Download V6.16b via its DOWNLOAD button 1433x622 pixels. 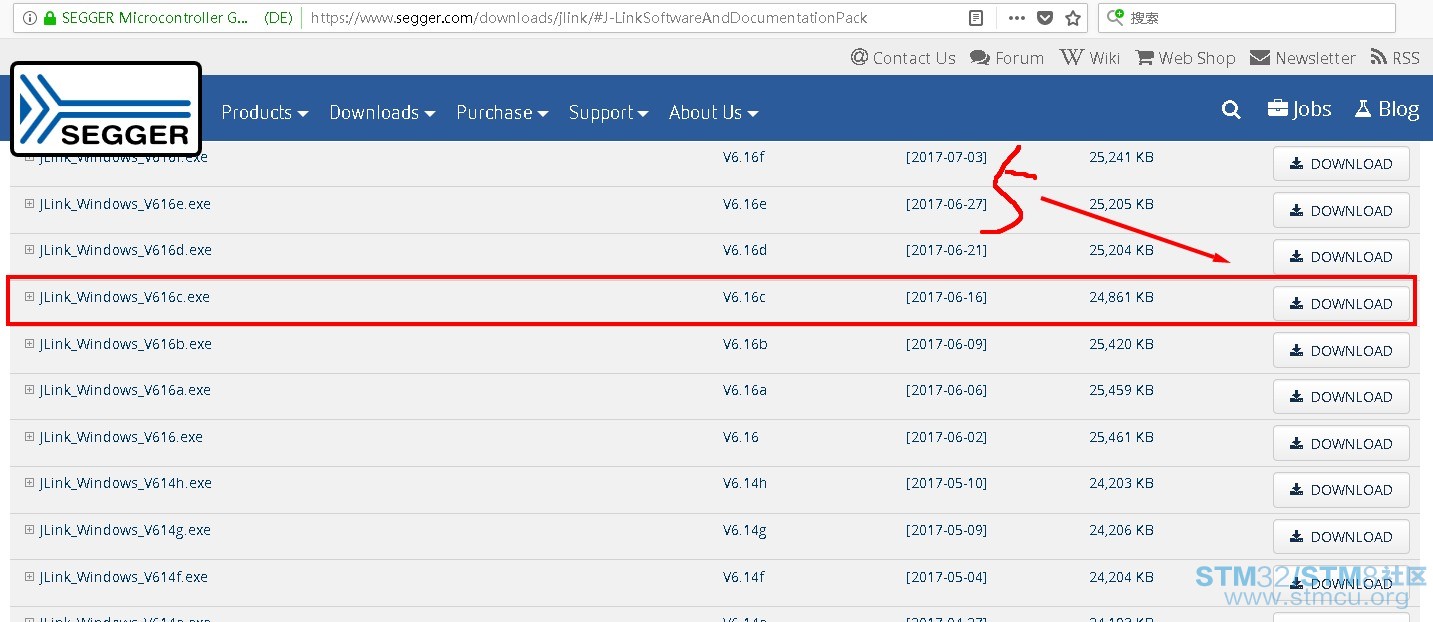(1341, 351)
